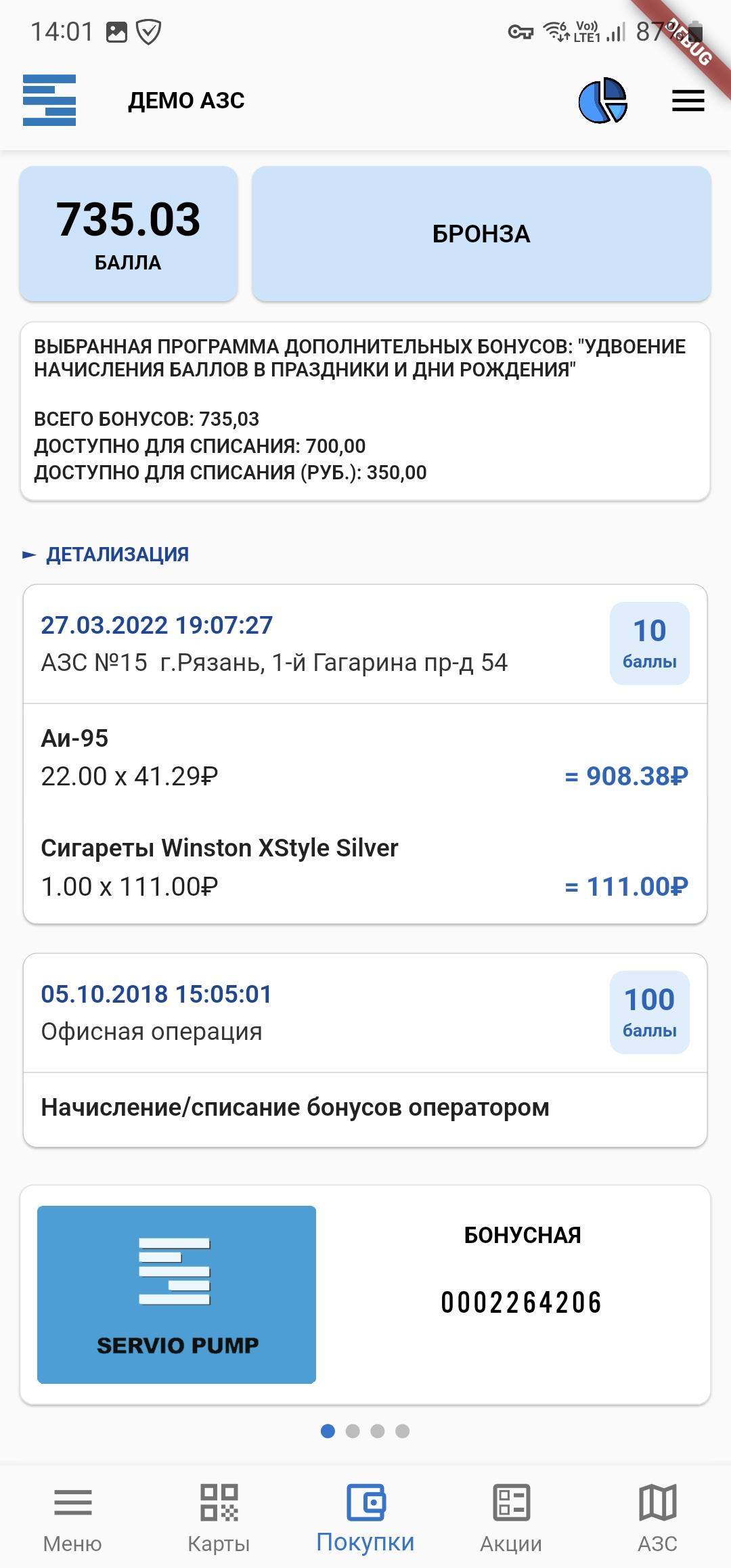Tap the 735.03 балла balance card
Viewport: 731px width, 1568px height.
coord(129,234)
